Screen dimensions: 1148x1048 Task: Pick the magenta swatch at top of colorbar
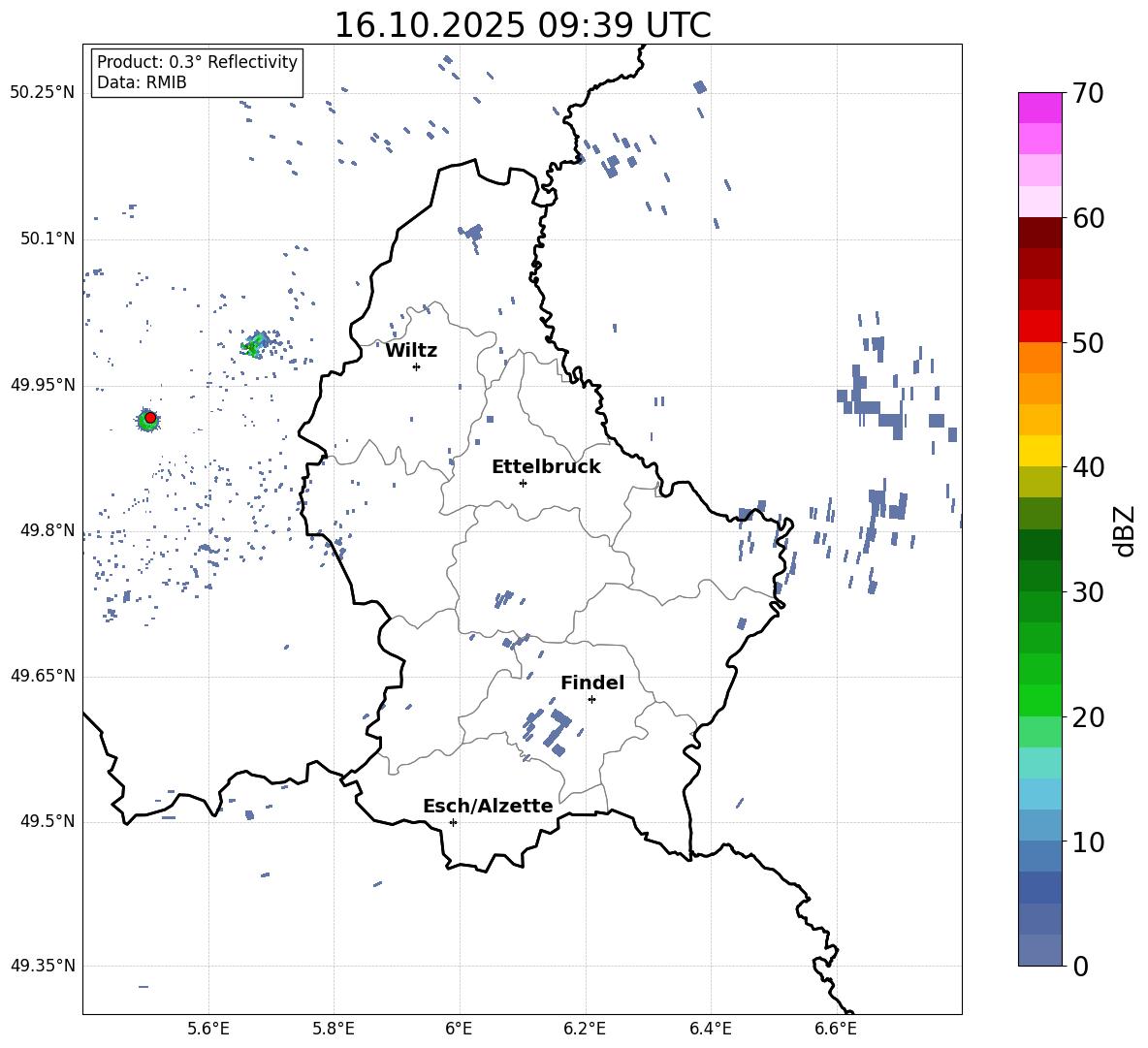1039,108
